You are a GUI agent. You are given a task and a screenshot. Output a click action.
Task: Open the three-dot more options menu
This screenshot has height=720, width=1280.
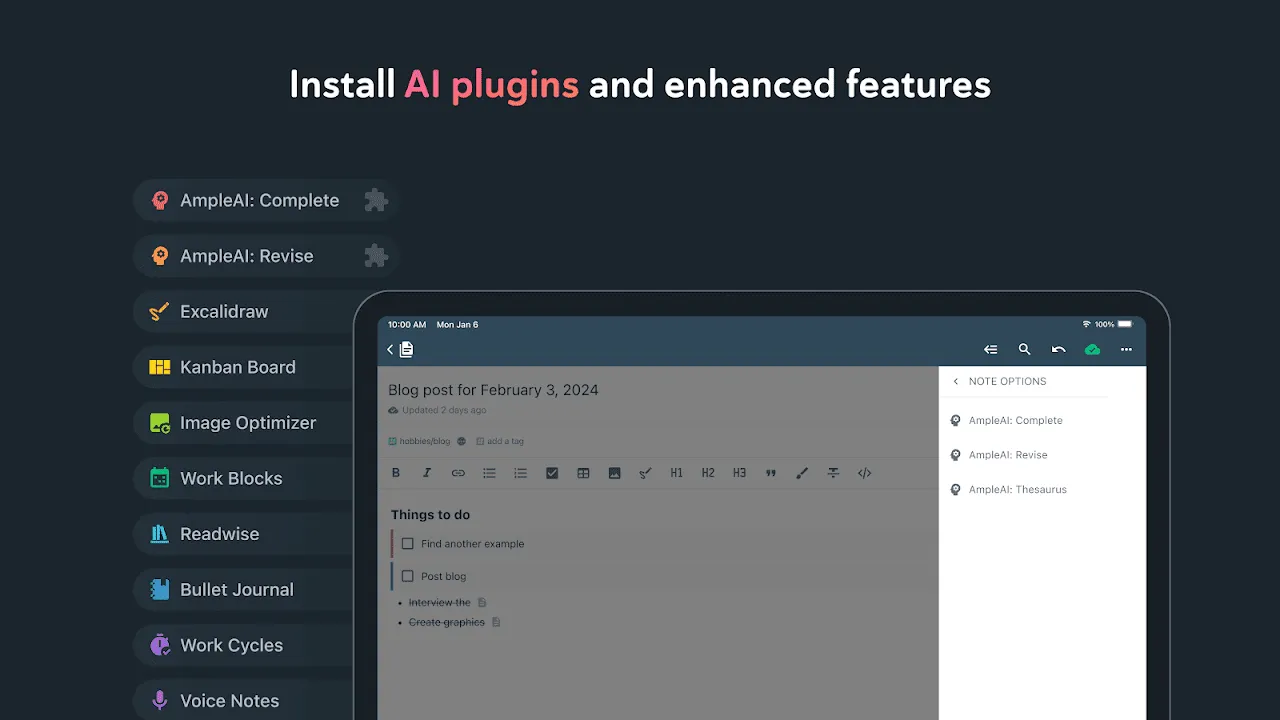point(1126,350)
